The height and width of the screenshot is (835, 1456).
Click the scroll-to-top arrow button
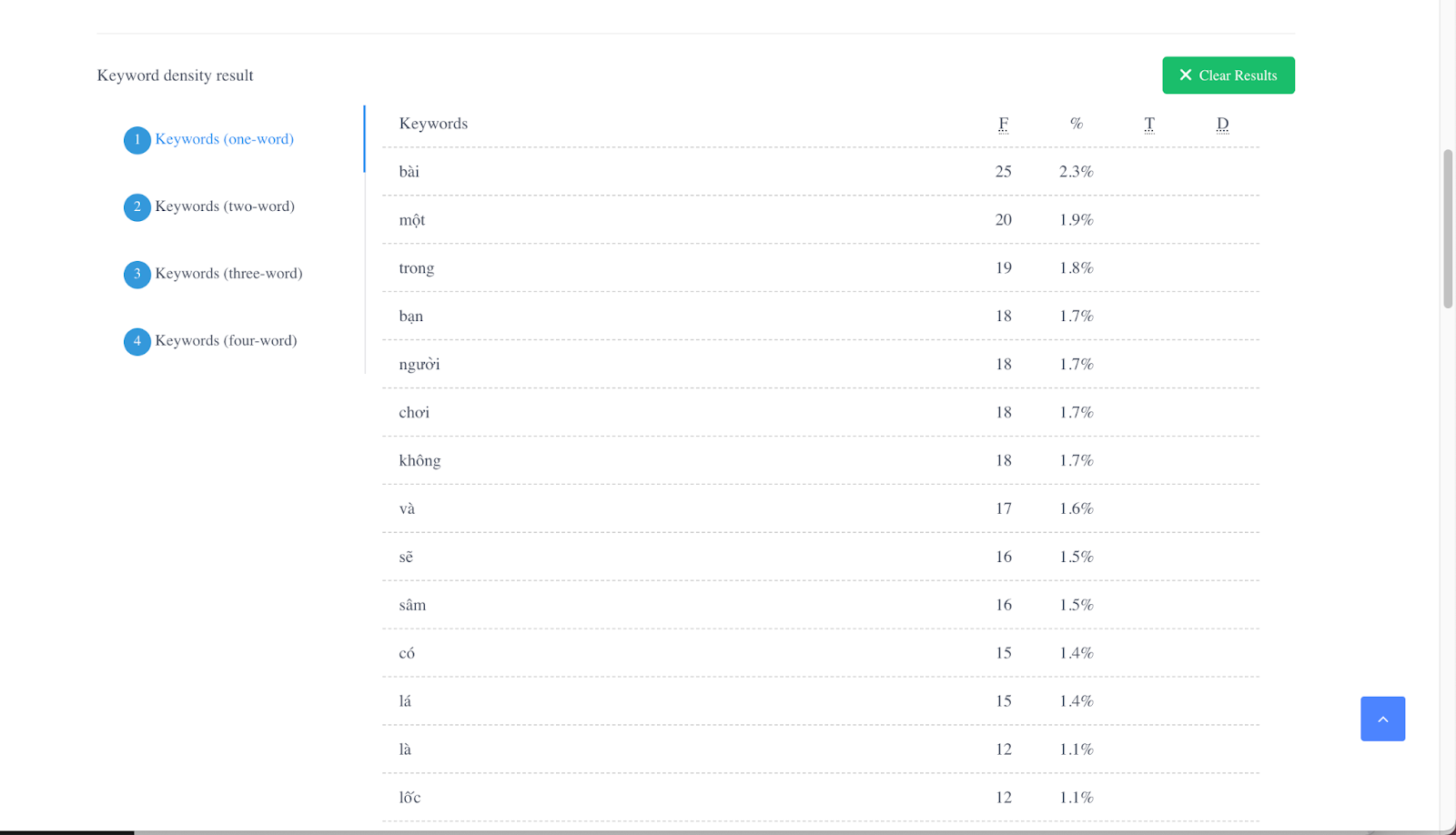click(1382, 719)
